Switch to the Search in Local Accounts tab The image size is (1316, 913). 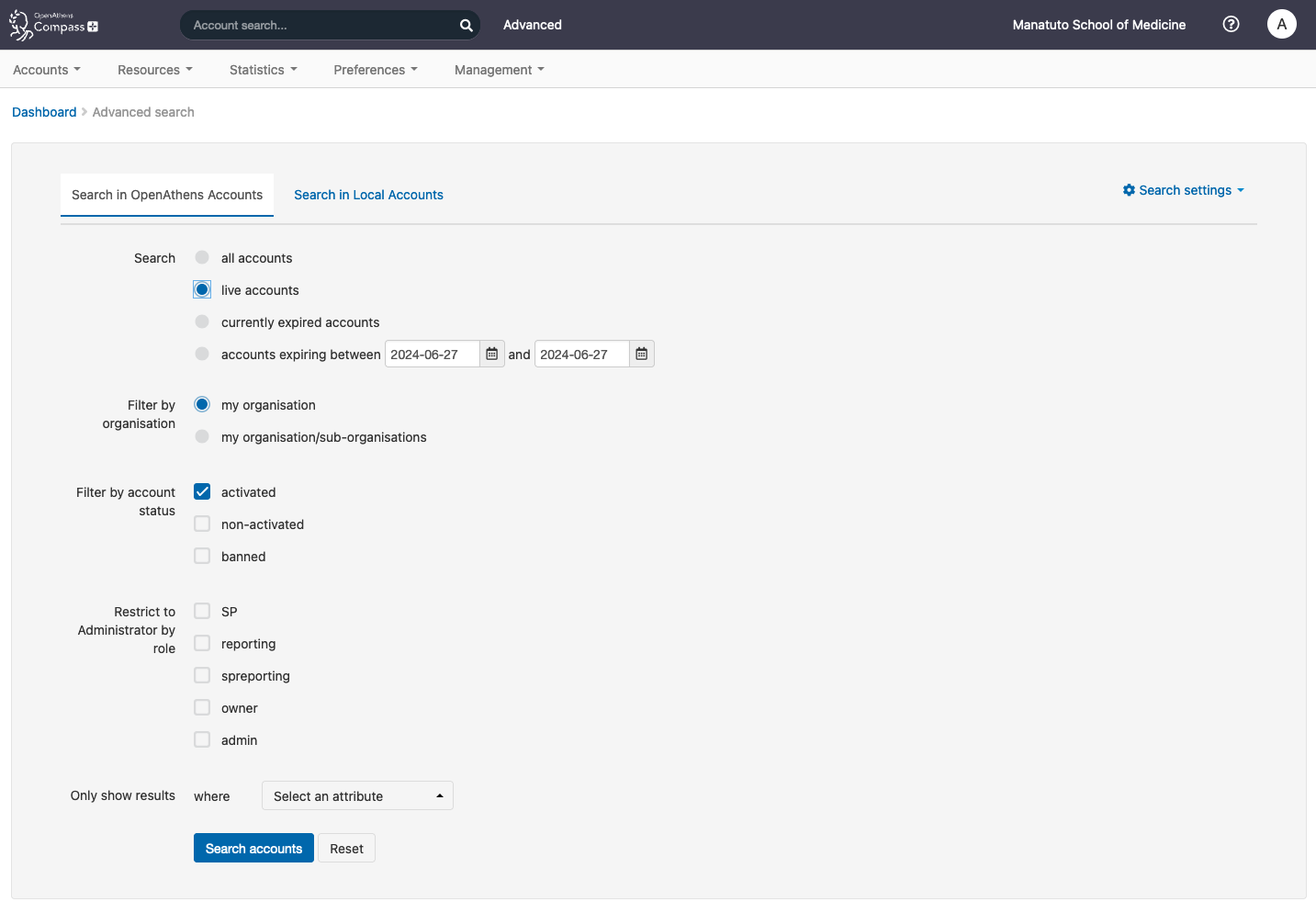tap(368, 195)
